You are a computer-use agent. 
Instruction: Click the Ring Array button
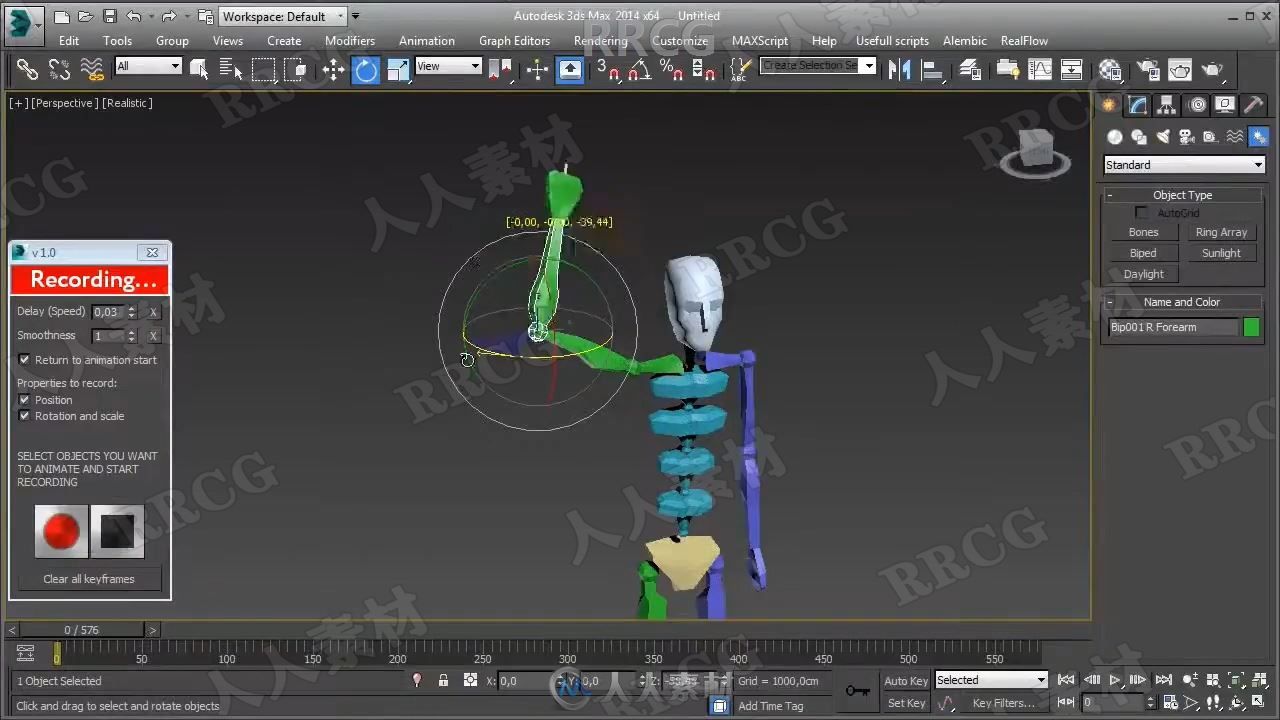pyautogui.click(x=1221, y=232)
